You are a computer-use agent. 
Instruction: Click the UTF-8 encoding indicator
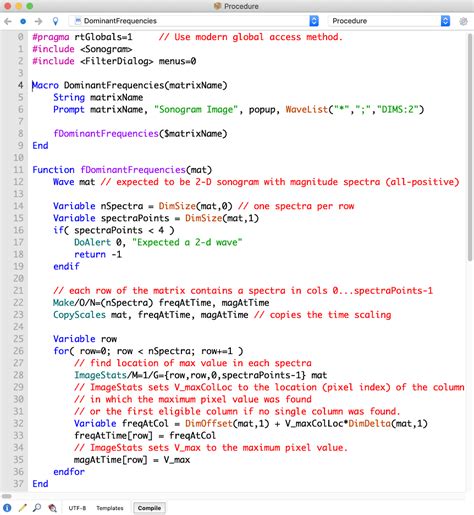77,508
